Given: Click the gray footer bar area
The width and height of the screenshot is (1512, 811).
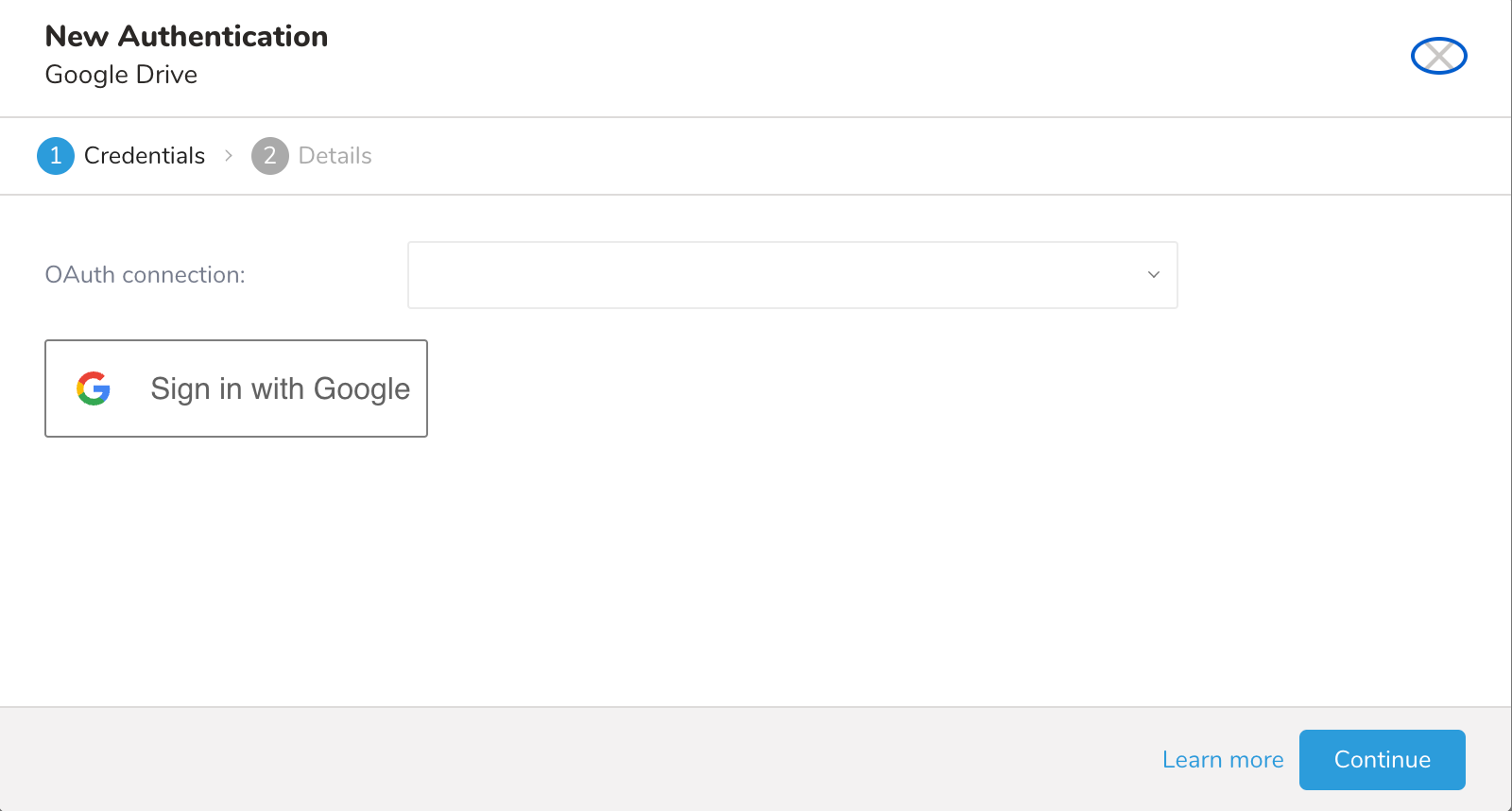Looking at the screenshot, I should point(567,760).
